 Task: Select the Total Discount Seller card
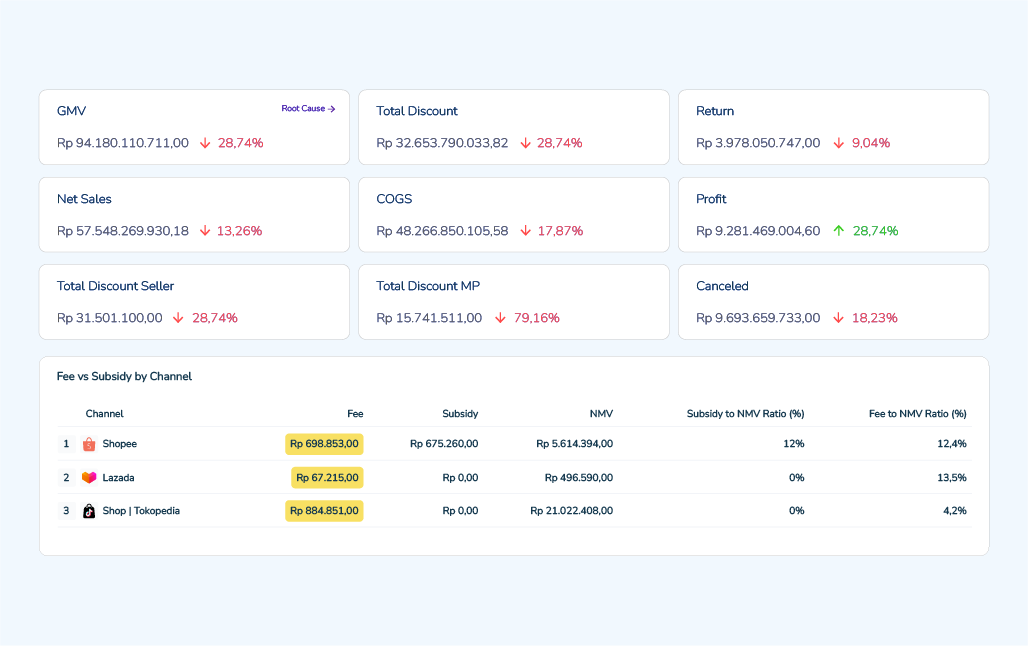[194, 302]
